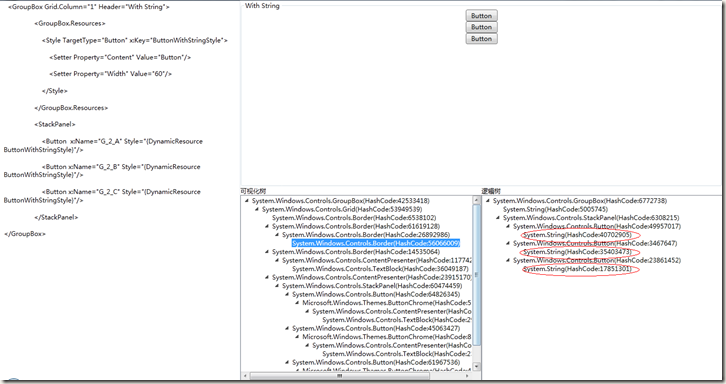This screenshot has height=384, width=726.
Task: Select System.String HashCode:35403473 row
Action: [577, 252]
